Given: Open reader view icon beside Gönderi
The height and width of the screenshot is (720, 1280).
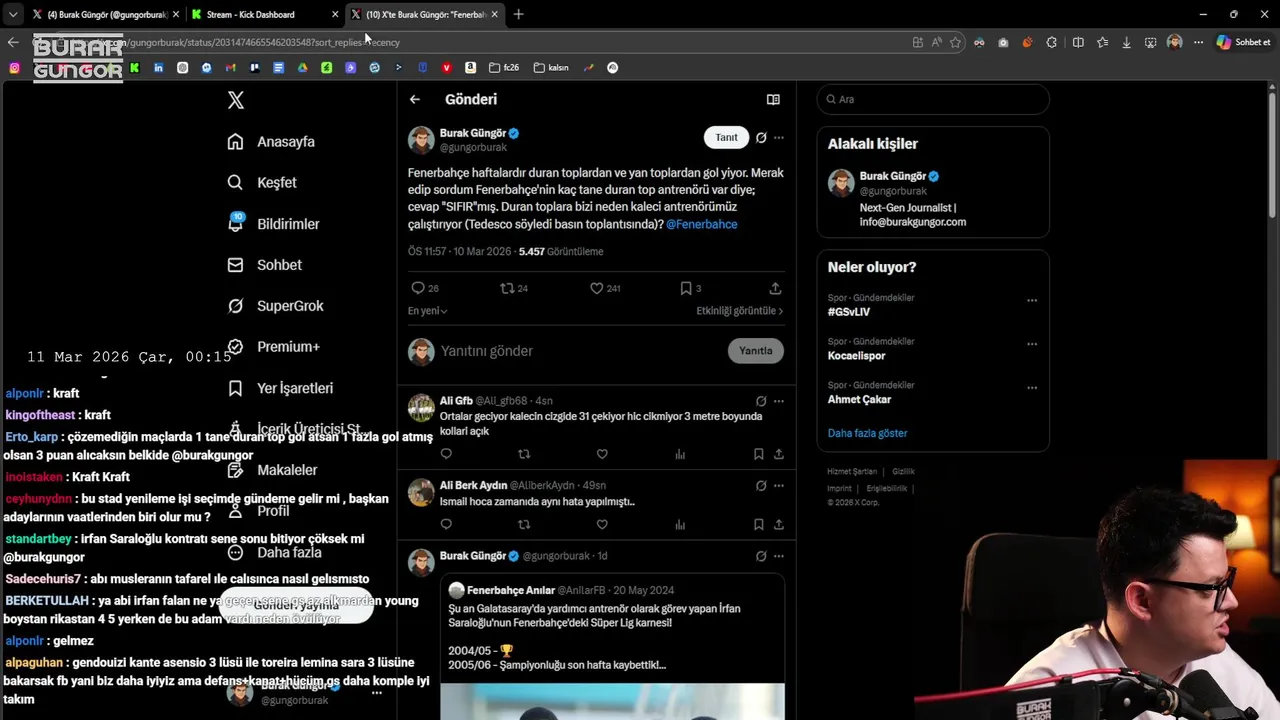Looking at the screenshot, I should tap(773, 99).
